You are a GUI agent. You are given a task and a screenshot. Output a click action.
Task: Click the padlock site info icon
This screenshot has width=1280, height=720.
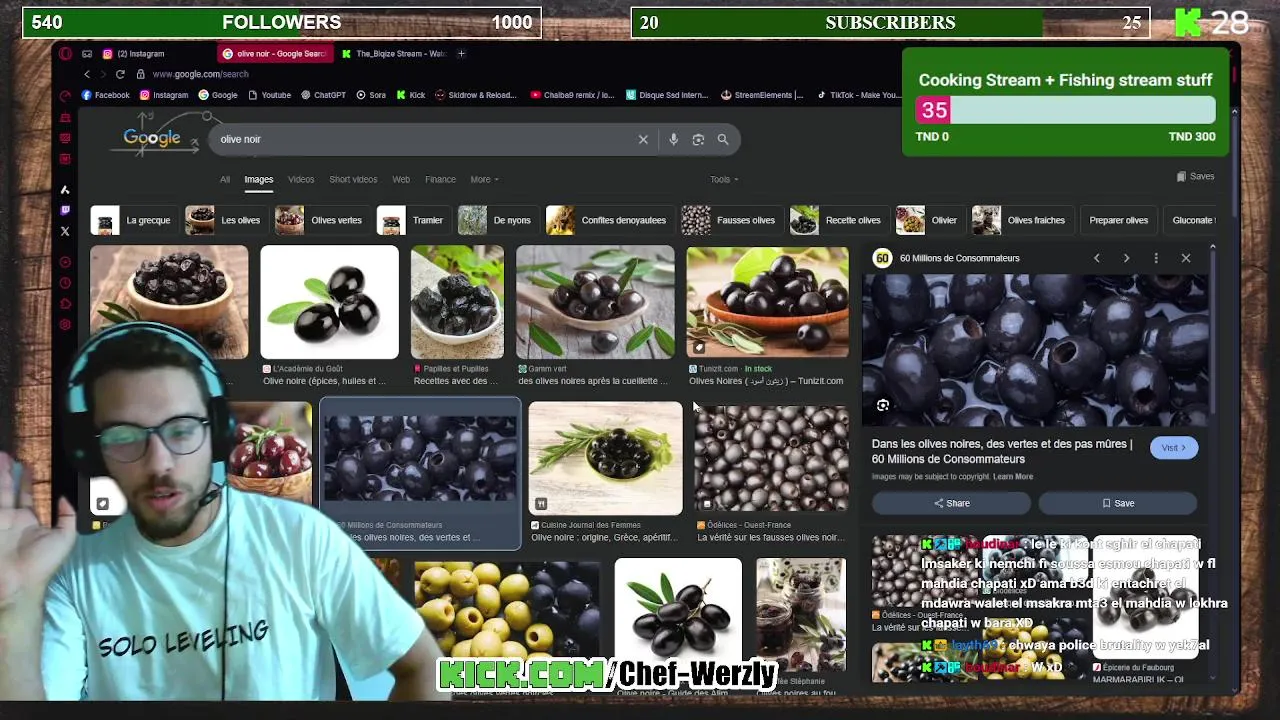coord(141,74)
